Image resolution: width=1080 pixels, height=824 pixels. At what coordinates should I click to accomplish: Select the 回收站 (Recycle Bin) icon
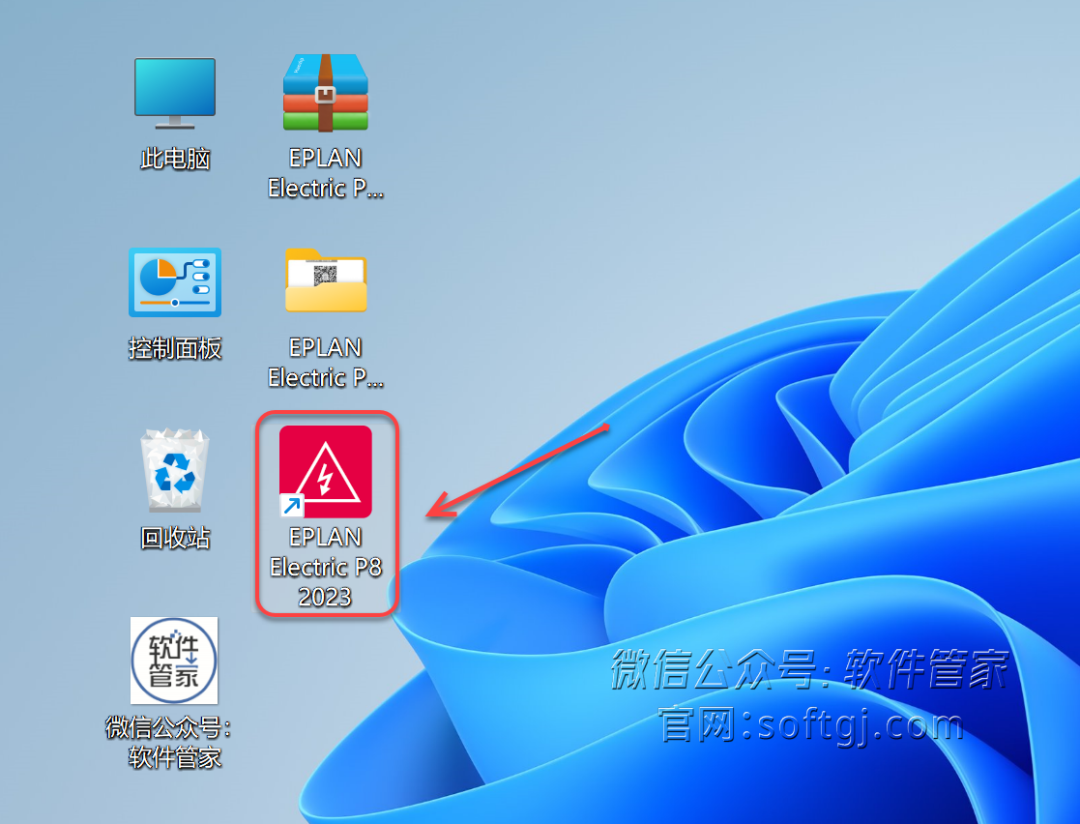pos(175,471)
